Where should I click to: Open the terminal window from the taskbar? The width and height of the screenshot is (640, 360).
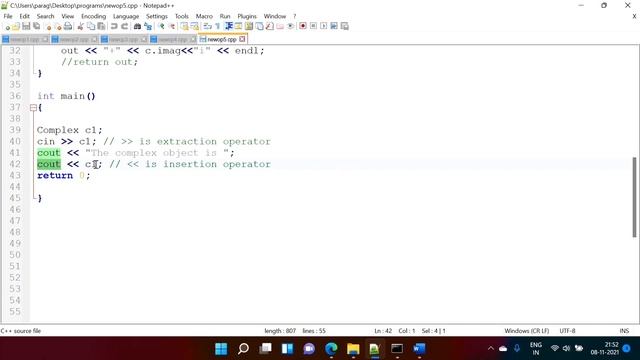pos(397,349)
